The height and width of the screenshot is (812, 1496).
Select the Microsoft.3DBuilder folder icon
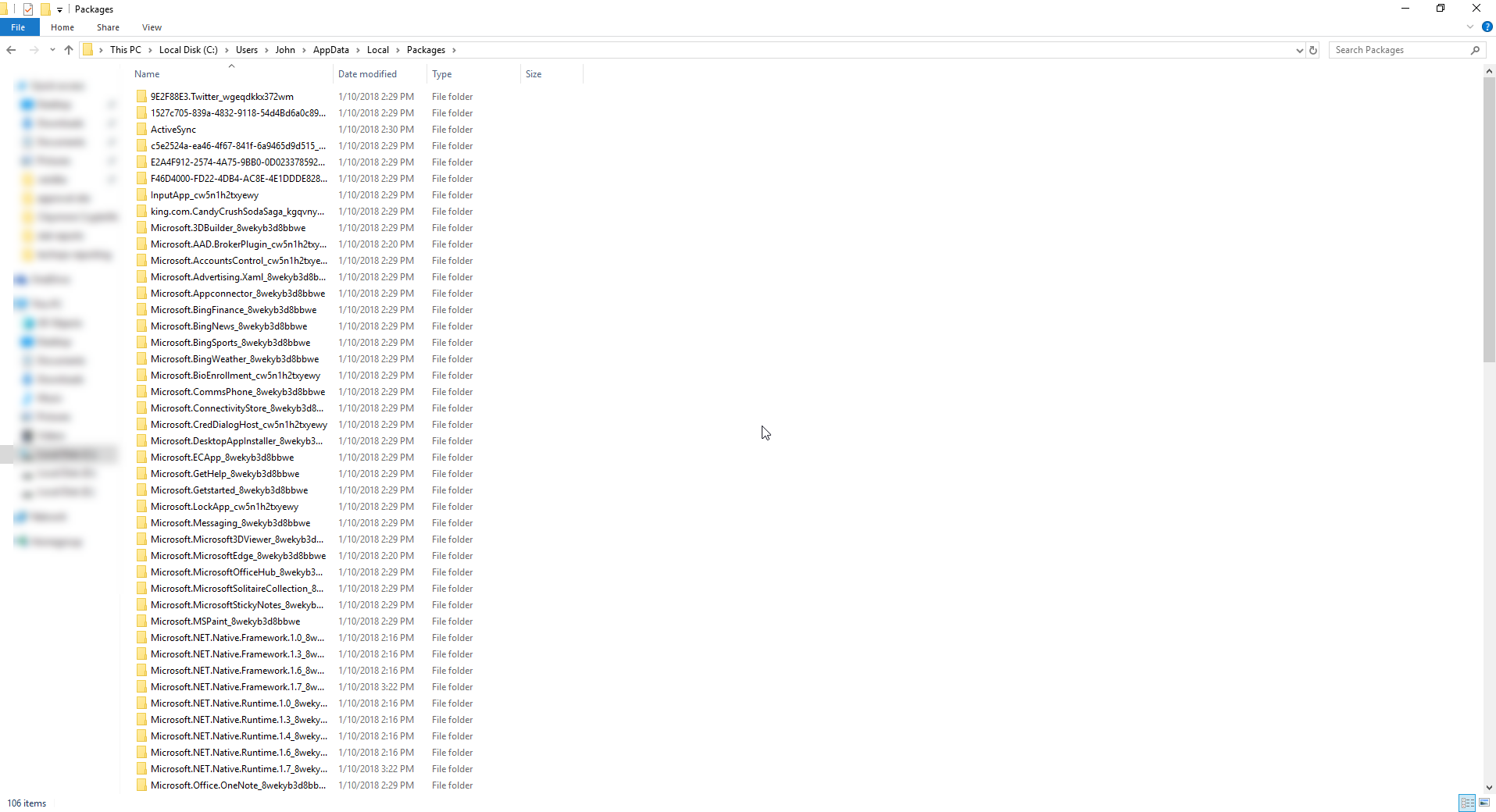pos(141,228)
